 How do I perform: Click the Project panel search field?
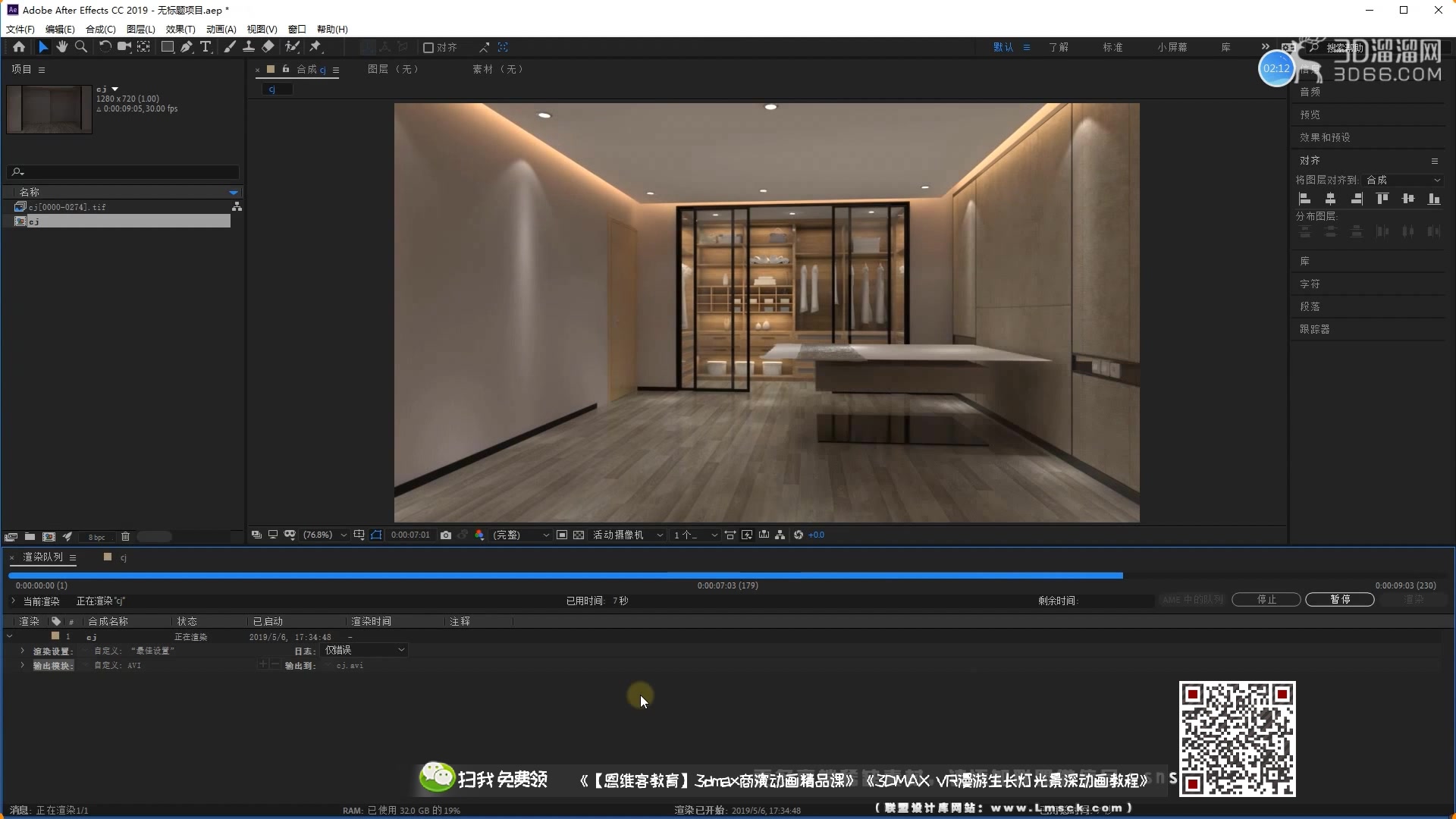pos(124,172)
